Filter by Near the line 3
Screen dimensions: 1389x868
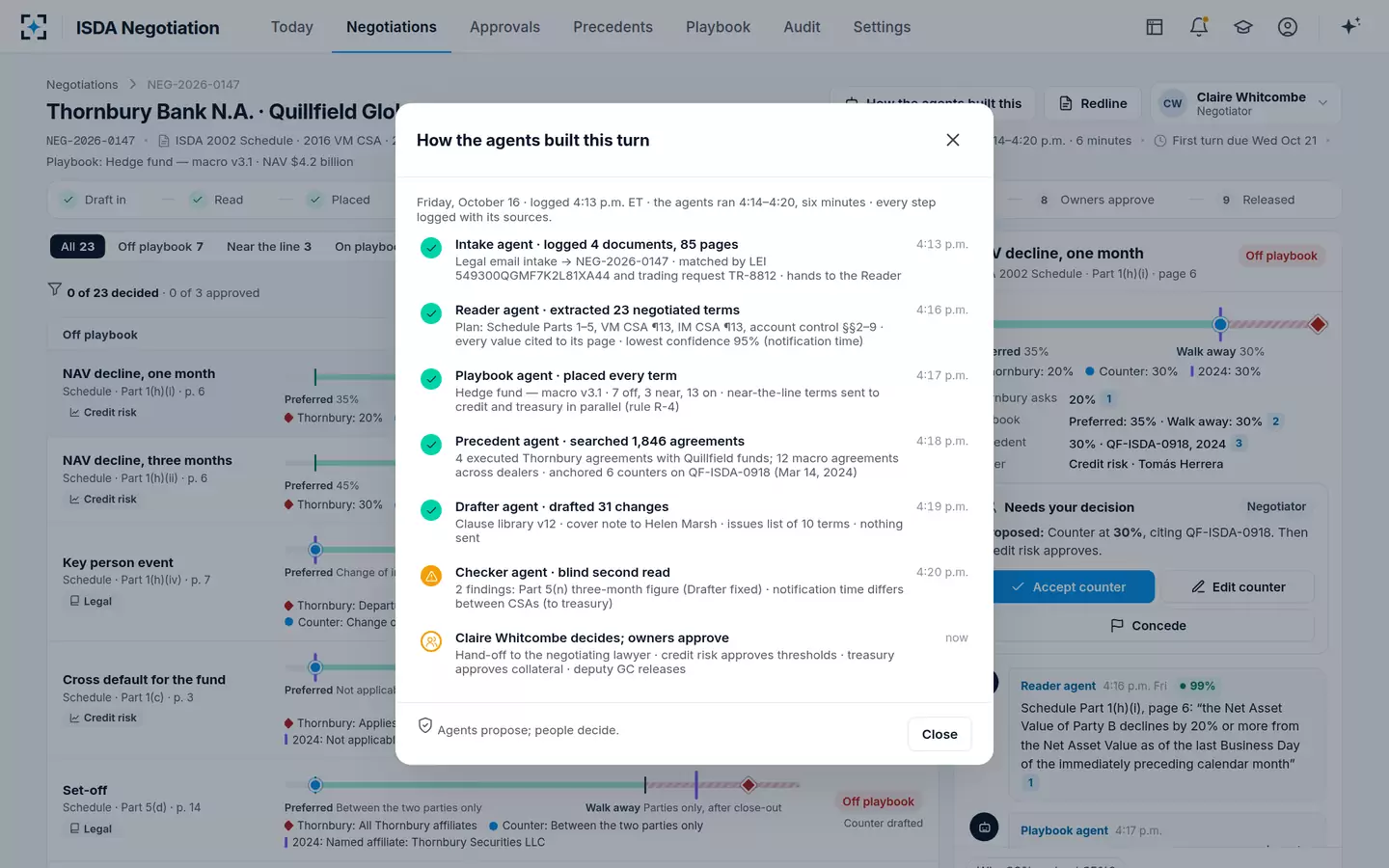coord(269,246)
